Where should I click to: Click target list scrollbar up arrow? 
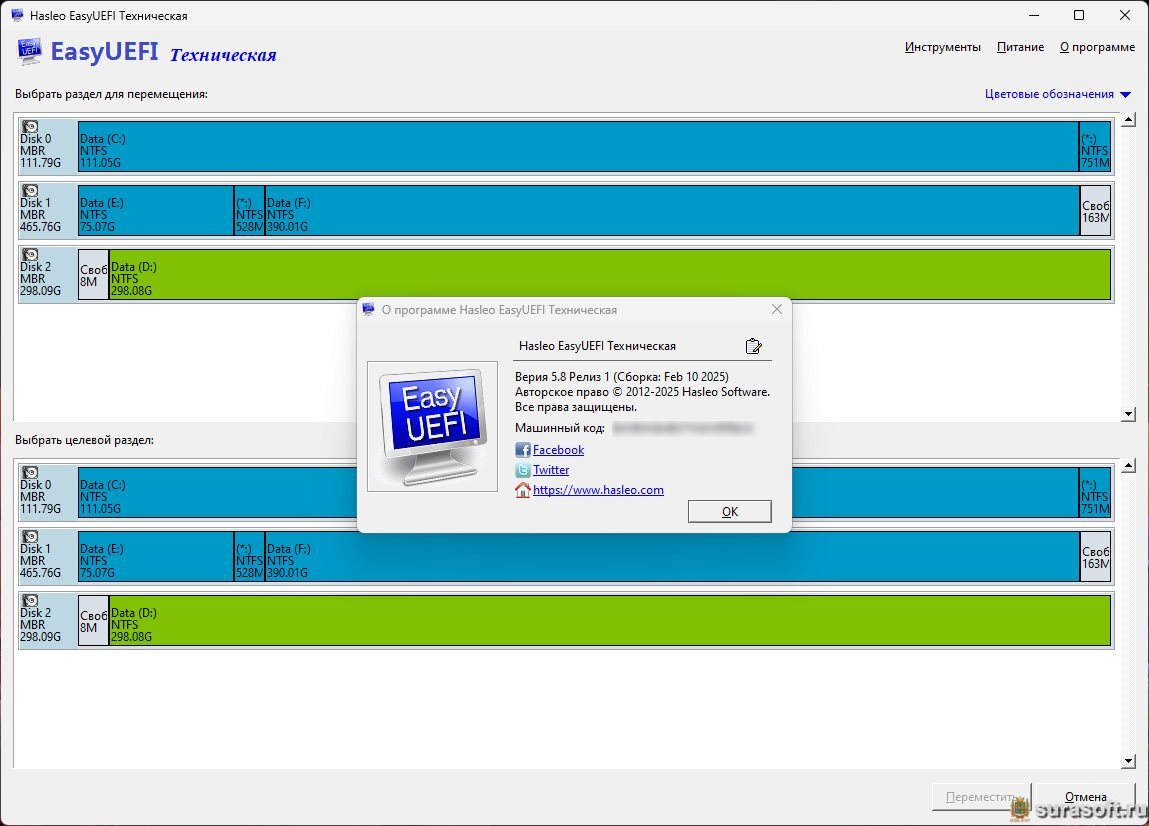(x=1128, y=465)
